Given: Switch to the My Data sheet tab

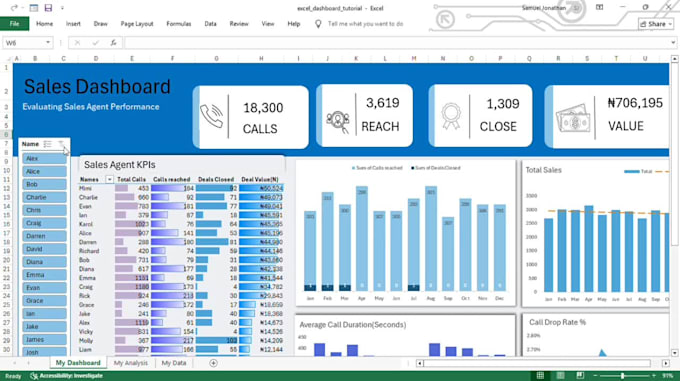Looking at the screenshot, I should pos(173,363).
